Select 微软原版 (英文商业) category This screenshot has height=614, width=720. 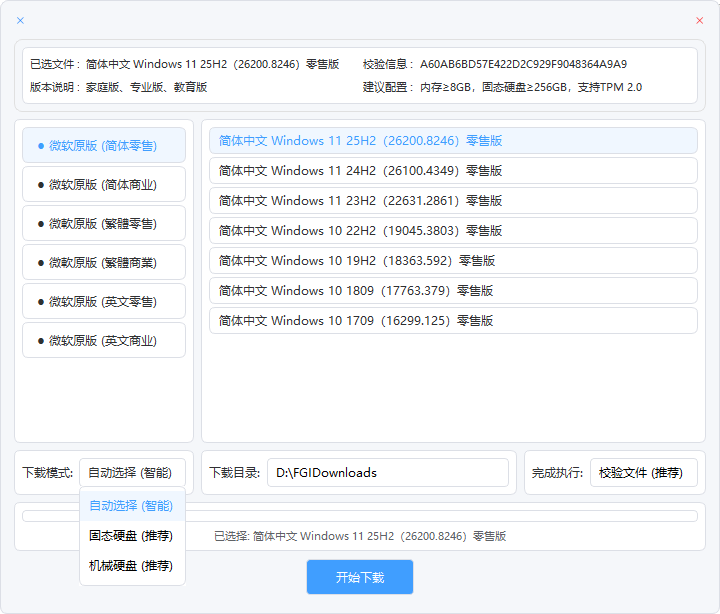104,341
